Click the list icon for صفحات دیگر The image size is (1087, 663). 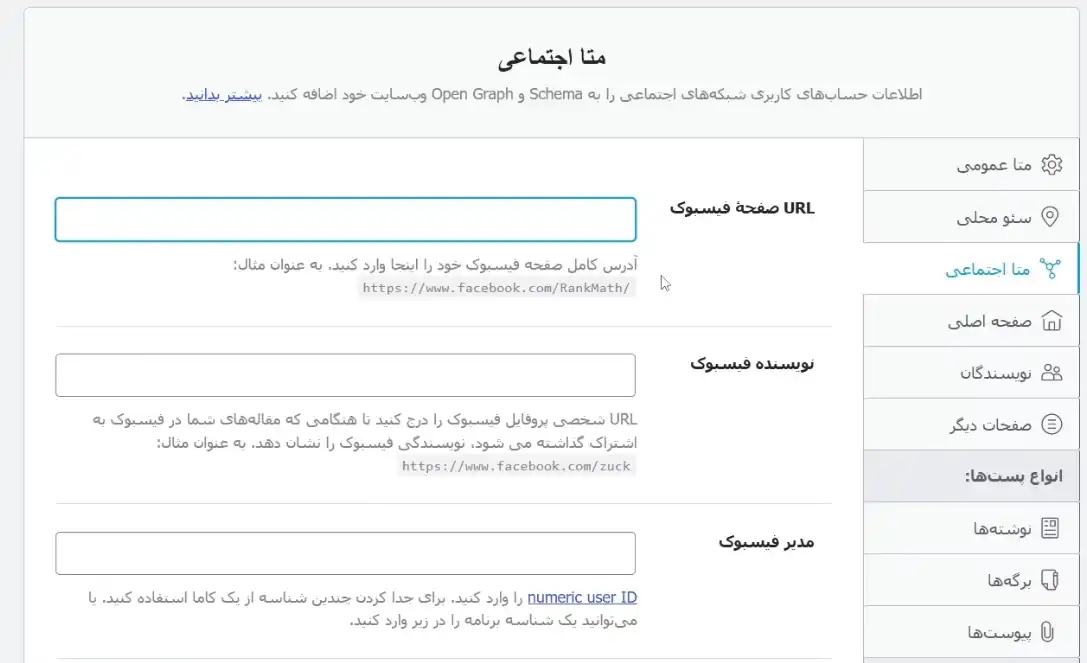(1052, 424)
